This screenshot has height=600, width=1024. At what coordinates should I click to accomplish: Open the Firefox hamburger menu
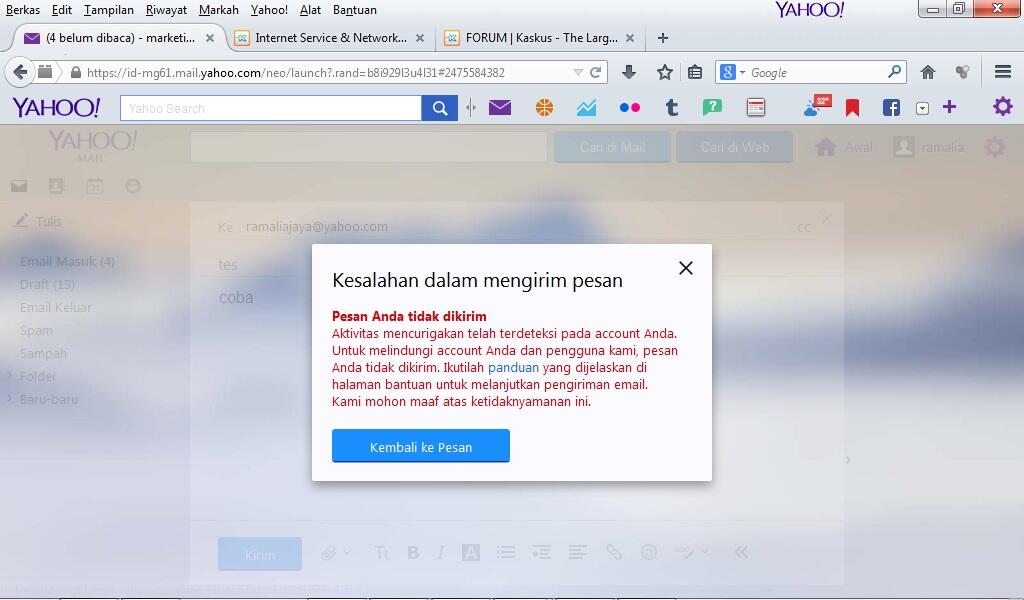tap(1002, 72)
